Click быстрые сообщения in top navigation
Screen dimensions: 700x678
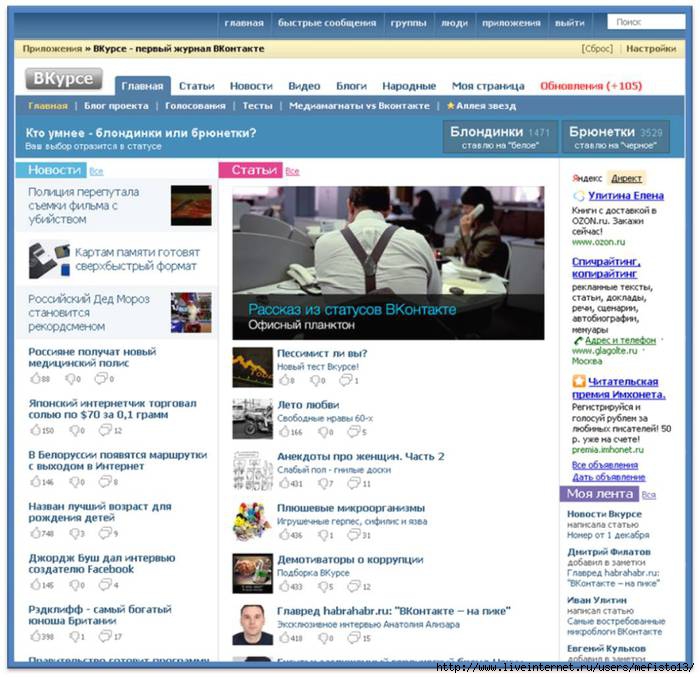pos(327,23)
